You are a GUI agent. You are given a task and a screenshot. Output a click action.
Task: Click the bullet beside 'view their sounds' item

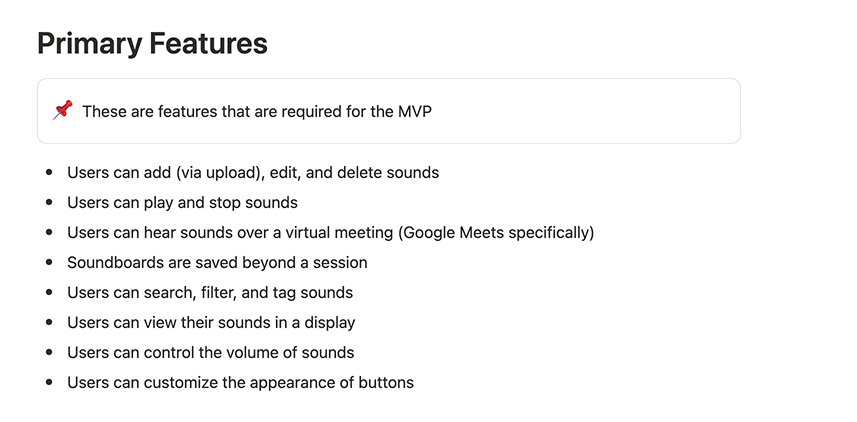50,323
